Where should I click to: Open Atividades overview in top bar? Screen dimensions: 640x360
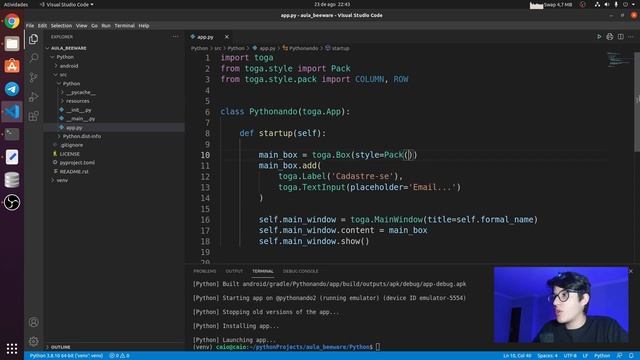coord(16,4)
